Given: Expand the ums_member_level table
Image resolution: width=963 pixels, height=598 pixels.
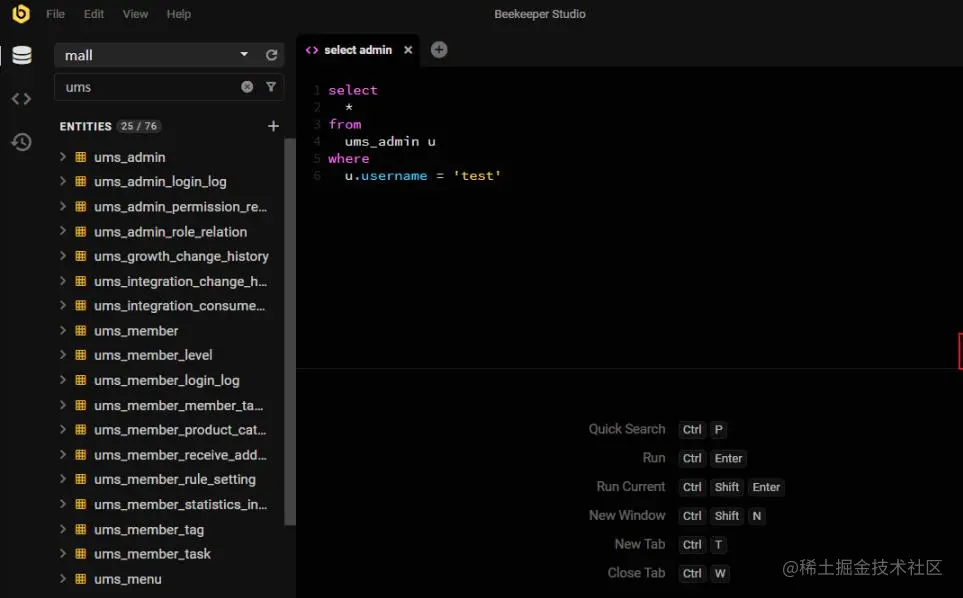Looking at the screenshot, I should [63, 354].
